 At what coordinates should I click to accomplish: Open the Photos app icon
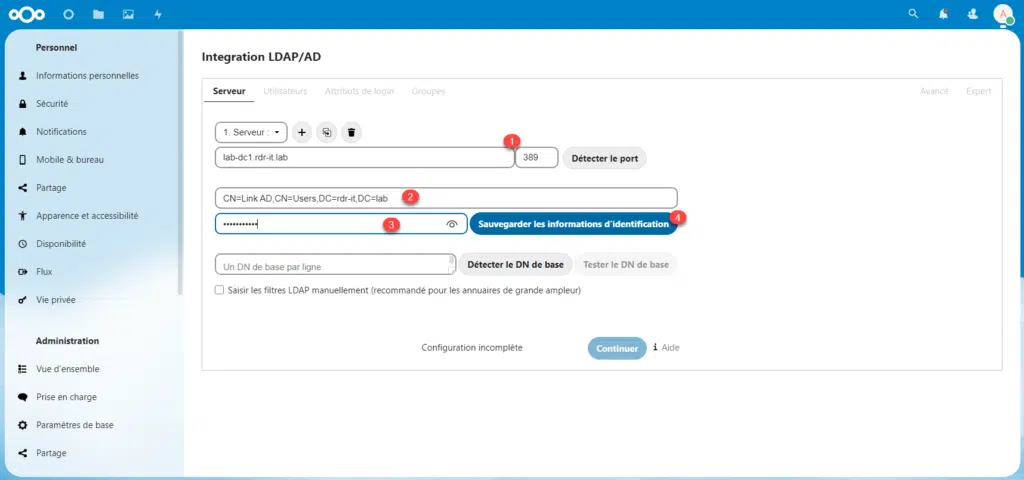click(x=129, y=14)
